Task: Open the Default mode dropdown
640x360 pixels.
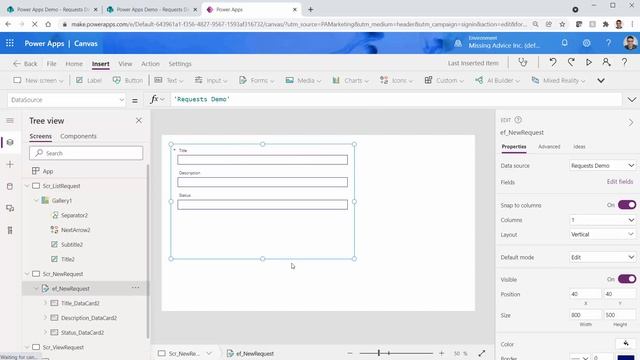Action: point(602,258)
